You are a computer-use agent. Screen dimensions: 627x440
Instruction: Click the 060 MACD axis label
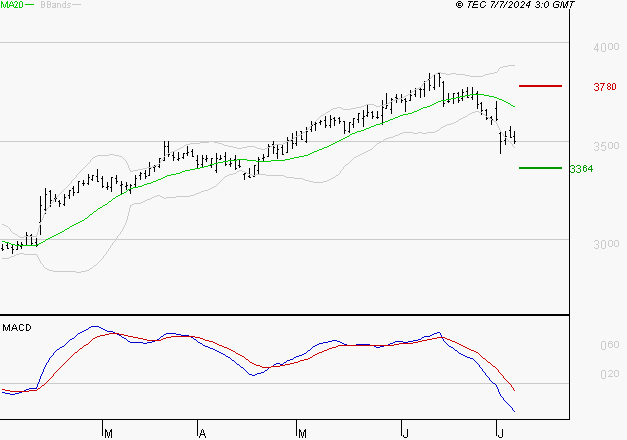tap(609, 345)
